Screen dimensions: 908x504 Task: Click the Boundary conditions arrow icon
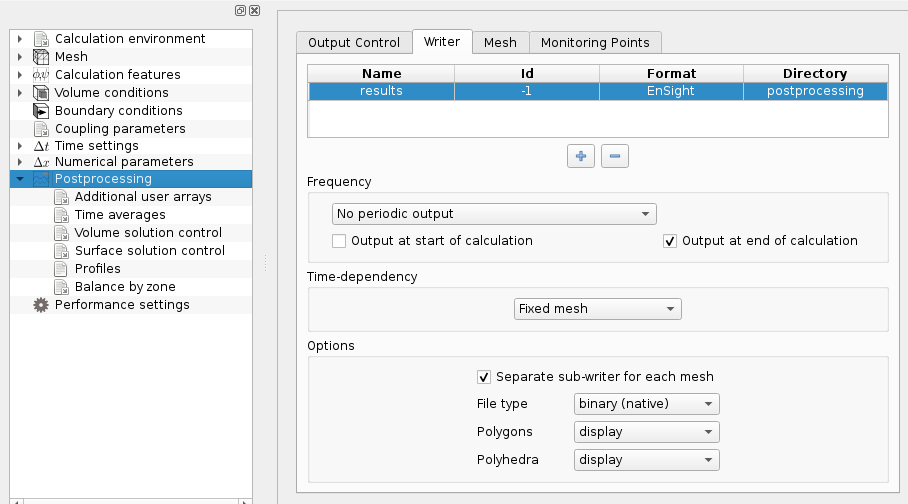(41, 111)
